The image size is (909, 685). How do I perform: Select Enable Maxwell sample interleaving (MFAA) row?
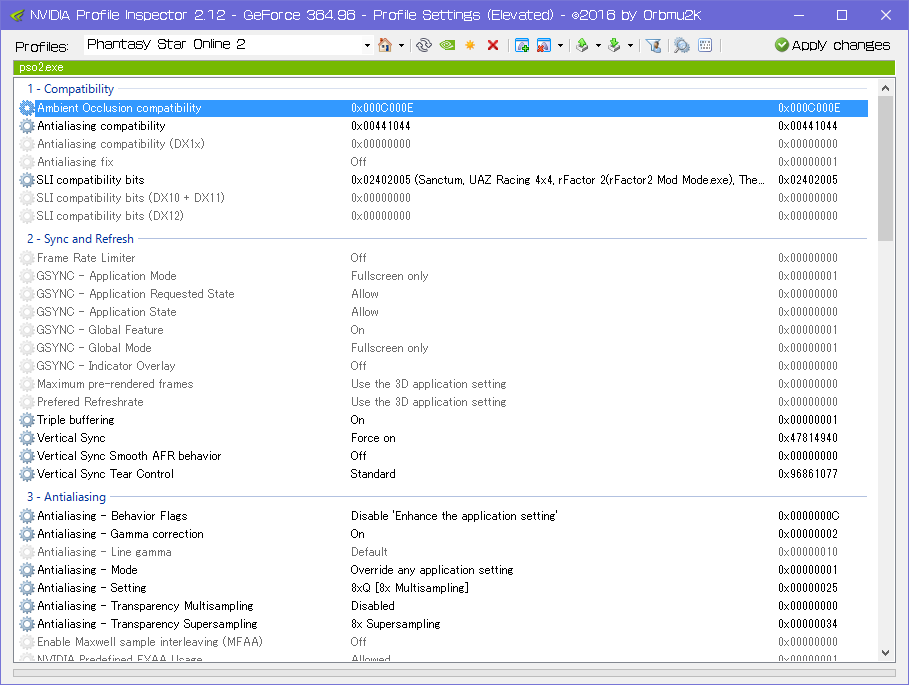pyautogui.click(x=443, y=642)
